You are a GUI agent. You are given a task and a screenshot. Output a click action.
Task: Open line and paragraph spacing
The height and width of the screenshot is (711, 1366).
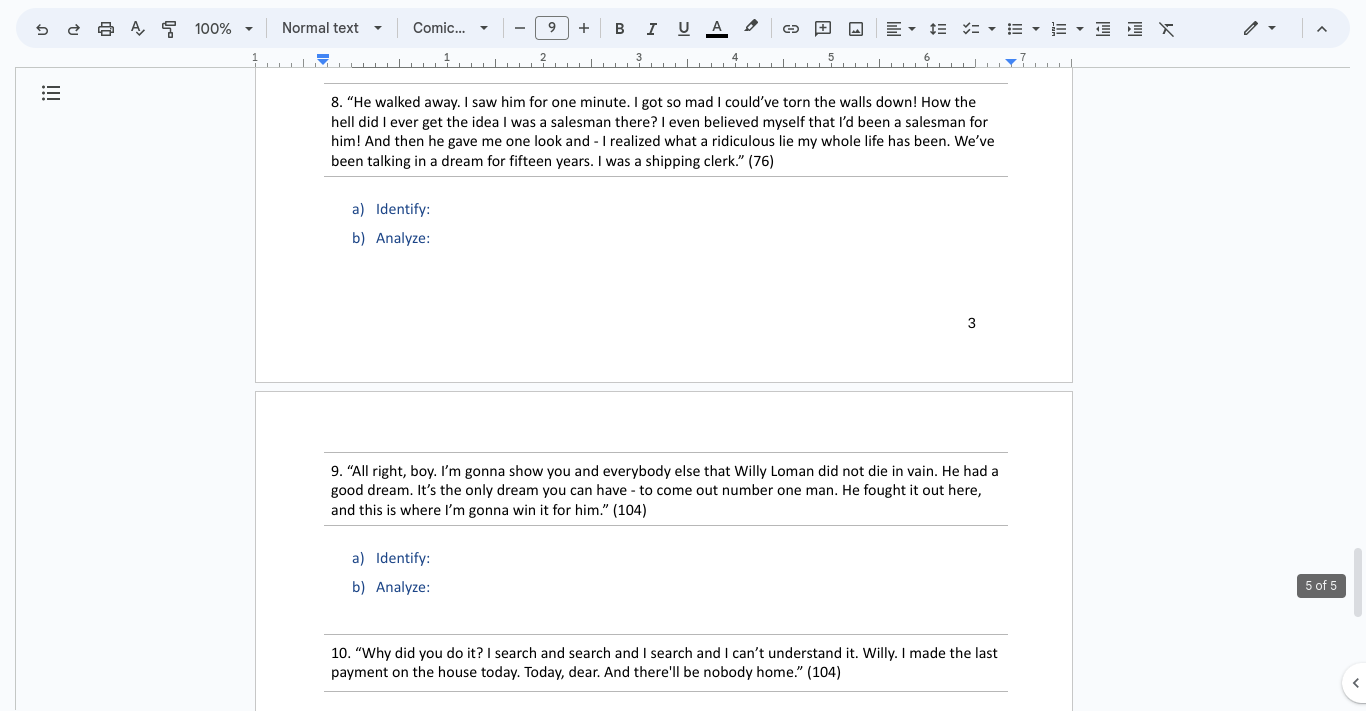pyautogui.click(x=938, y=29)
